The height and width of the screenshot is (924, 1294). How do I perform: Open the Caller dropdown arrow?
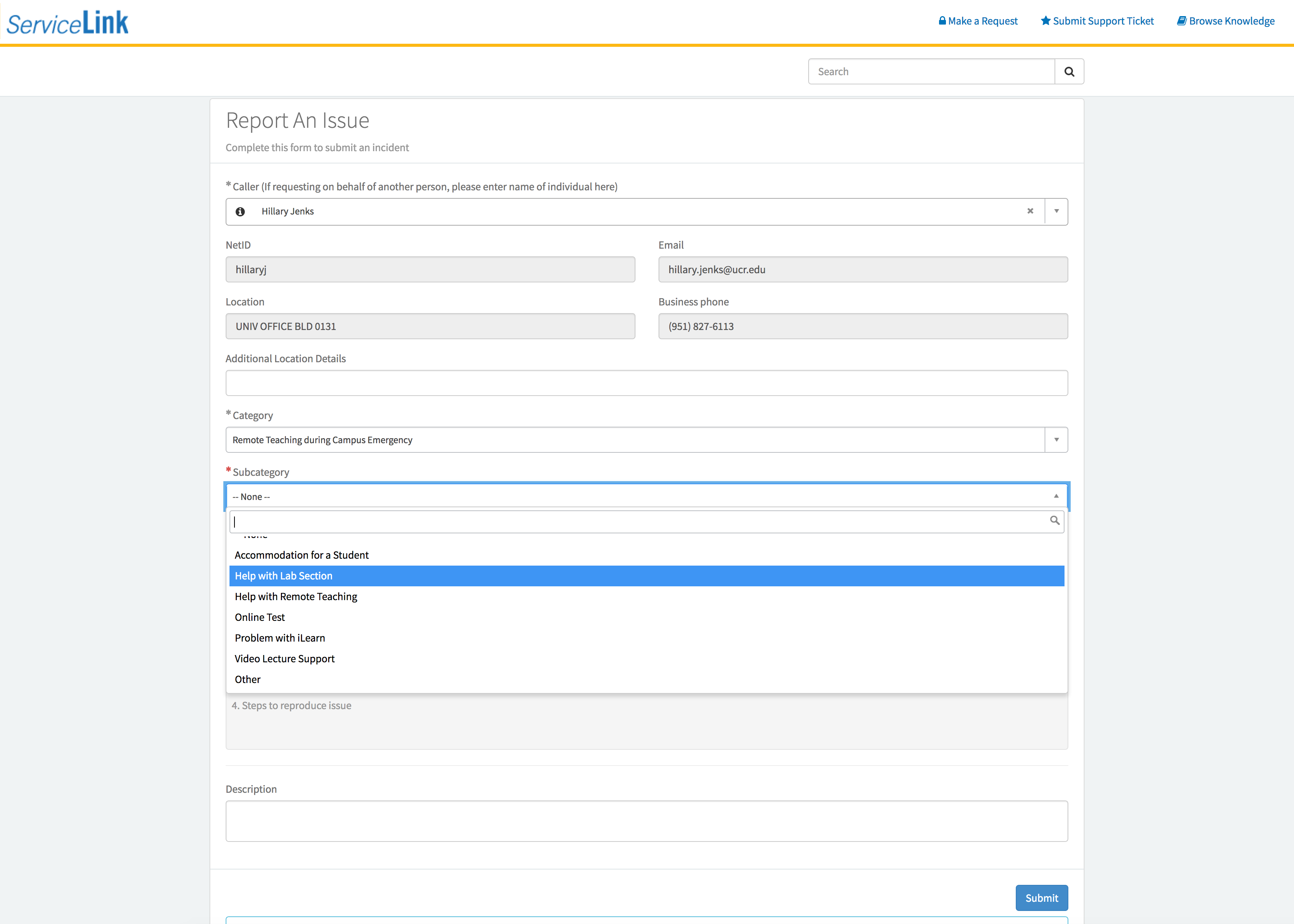(x=1056, y=212)
